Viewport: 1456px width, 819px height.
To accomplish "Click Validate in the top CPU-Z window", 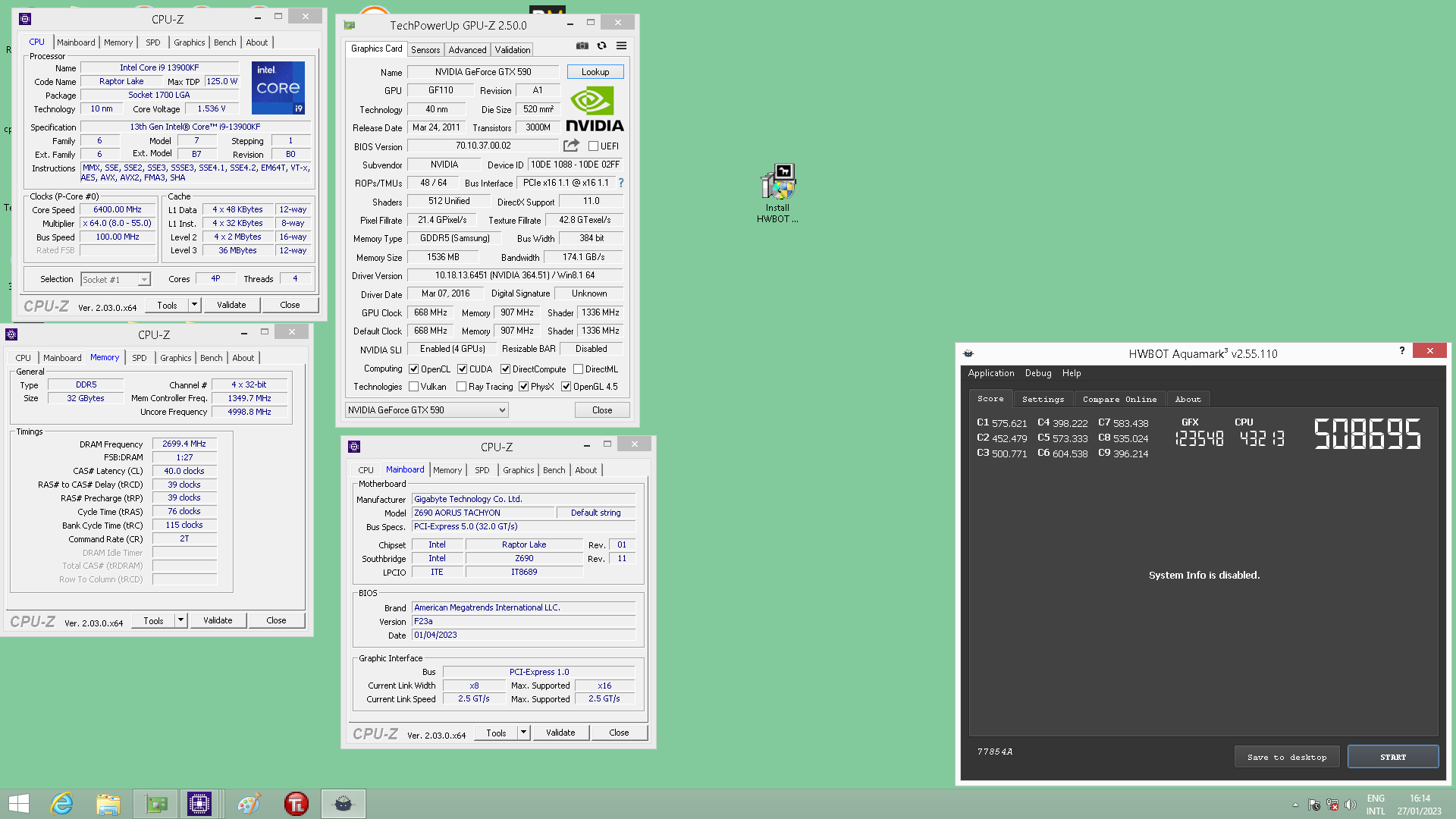I will point(231,305).
